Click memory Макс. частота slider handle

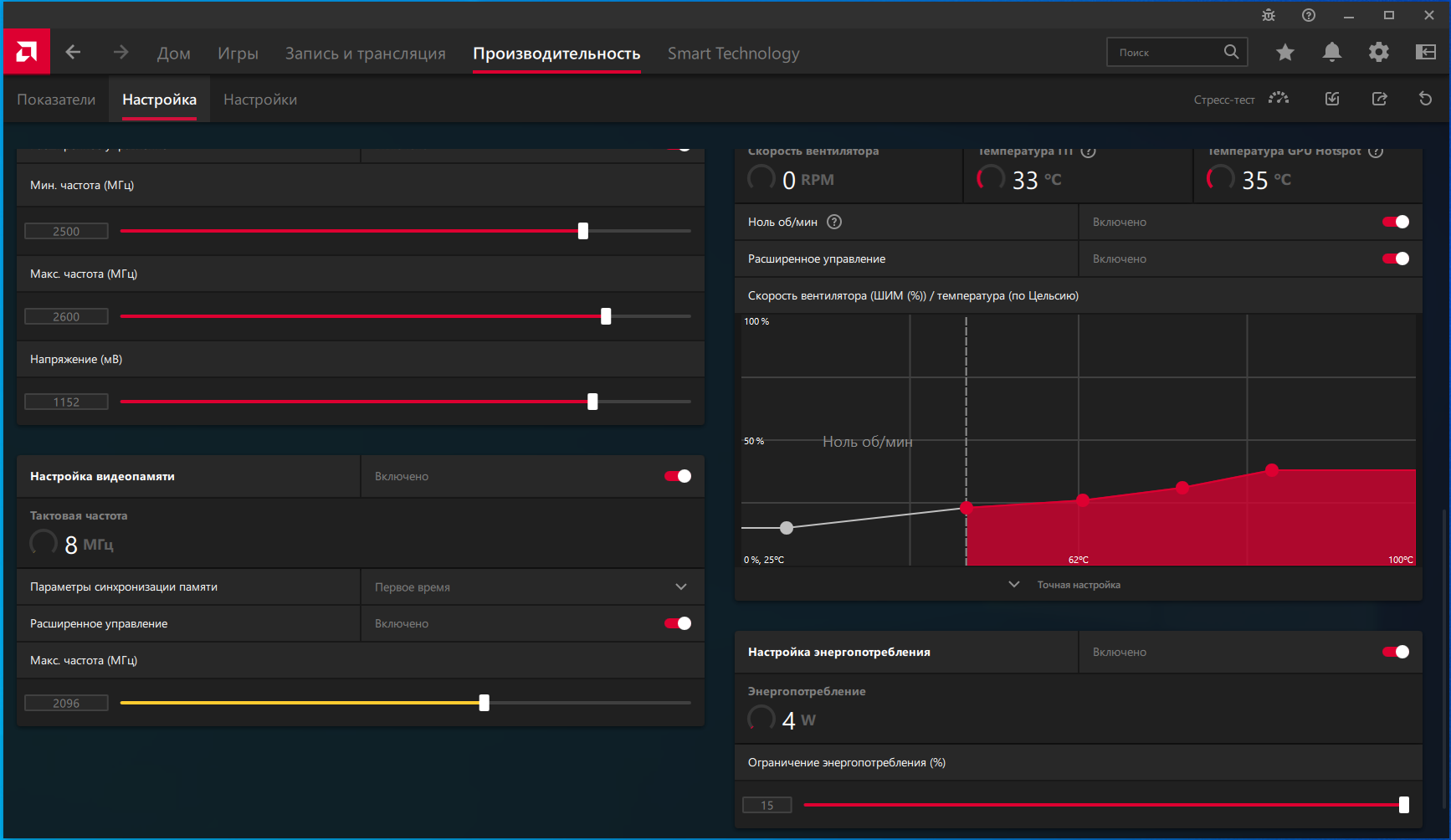(x=484, y=703)
